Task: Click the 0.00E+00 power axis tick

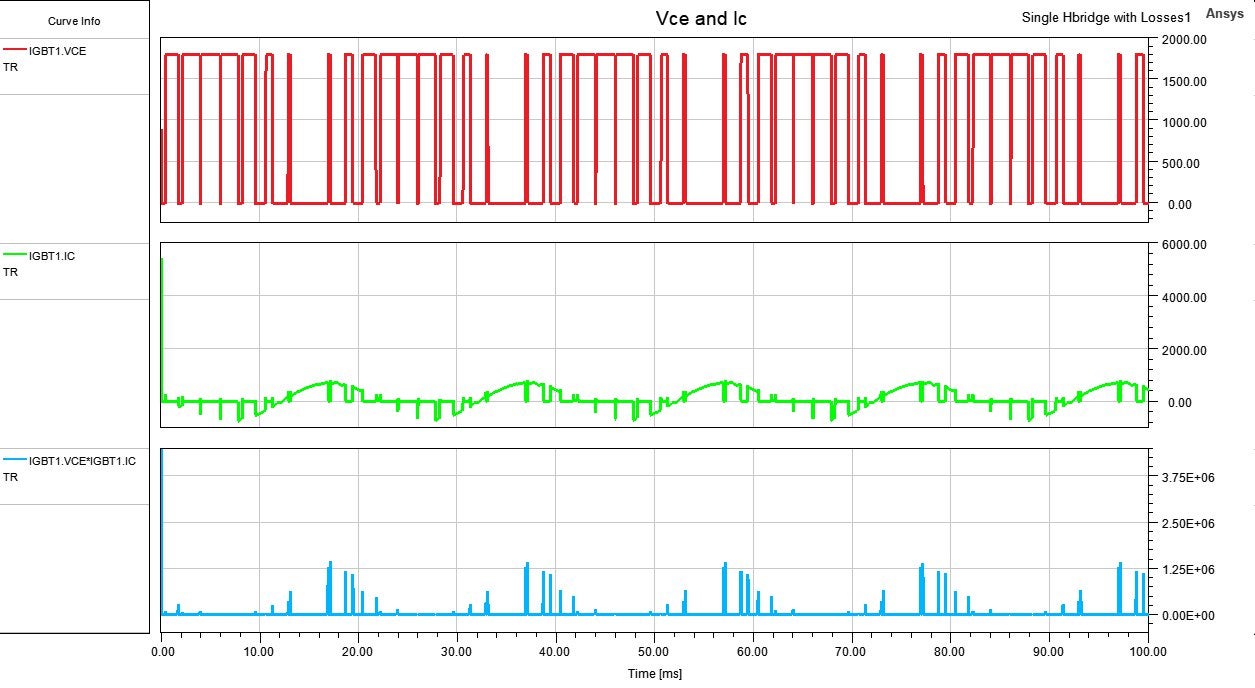Action: coord(1187,615)
